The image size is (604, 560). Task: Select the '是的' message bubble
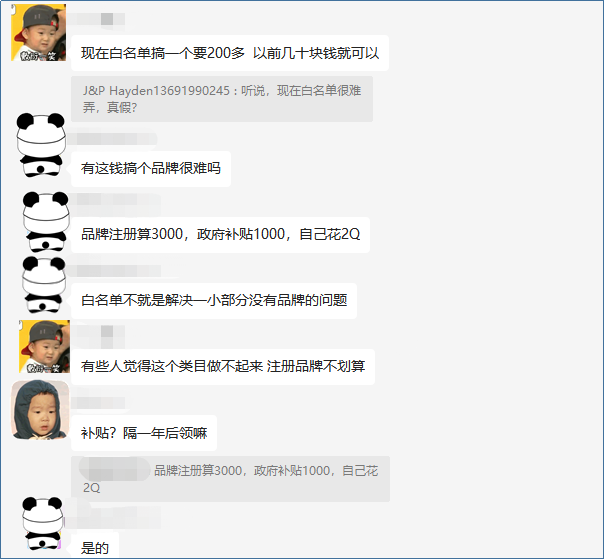click(95, 546)
